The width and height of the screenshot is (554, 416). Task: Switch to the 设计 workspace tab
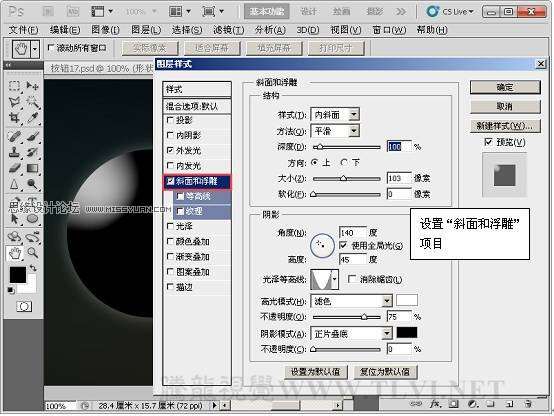308,12
